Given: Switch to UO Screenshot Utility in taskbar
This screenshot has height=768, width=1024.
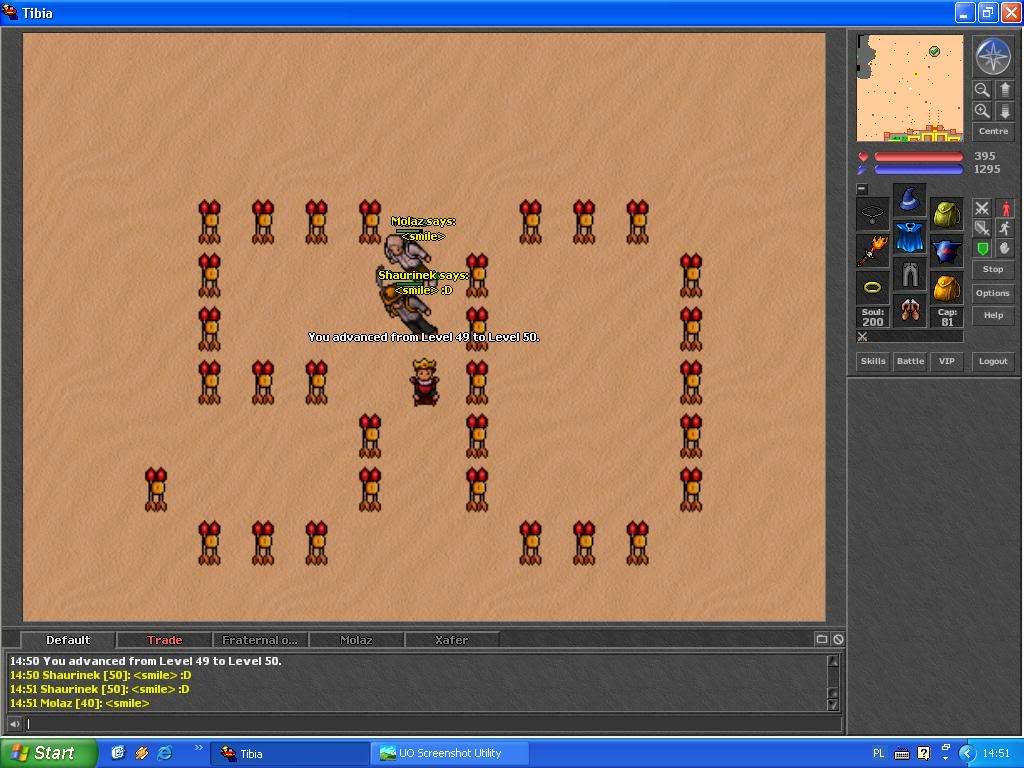Looking at the screenshot, I should click(x=450, y=753).
